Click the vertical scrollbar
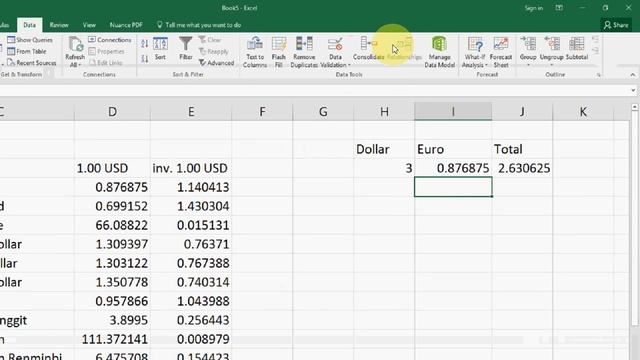The image size is (640, 360). 635,220
